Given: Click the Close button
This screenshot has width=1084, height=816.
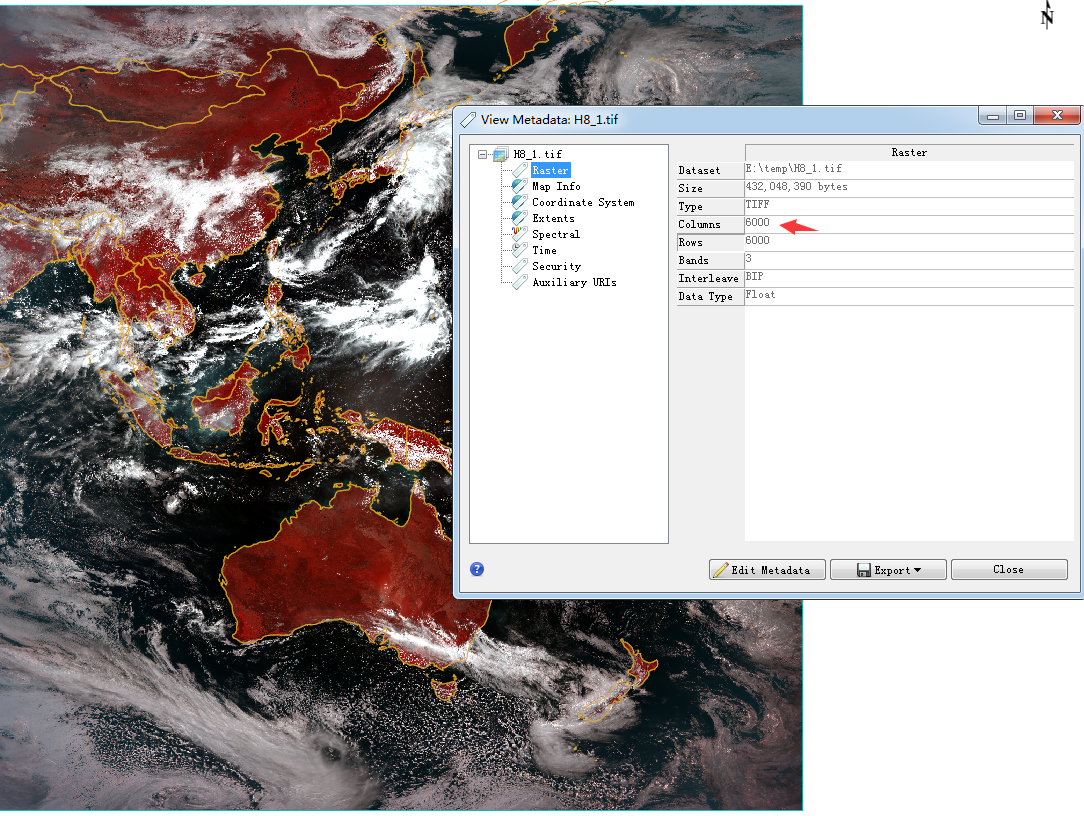Looking at the screenshot, I should 1009,569.
